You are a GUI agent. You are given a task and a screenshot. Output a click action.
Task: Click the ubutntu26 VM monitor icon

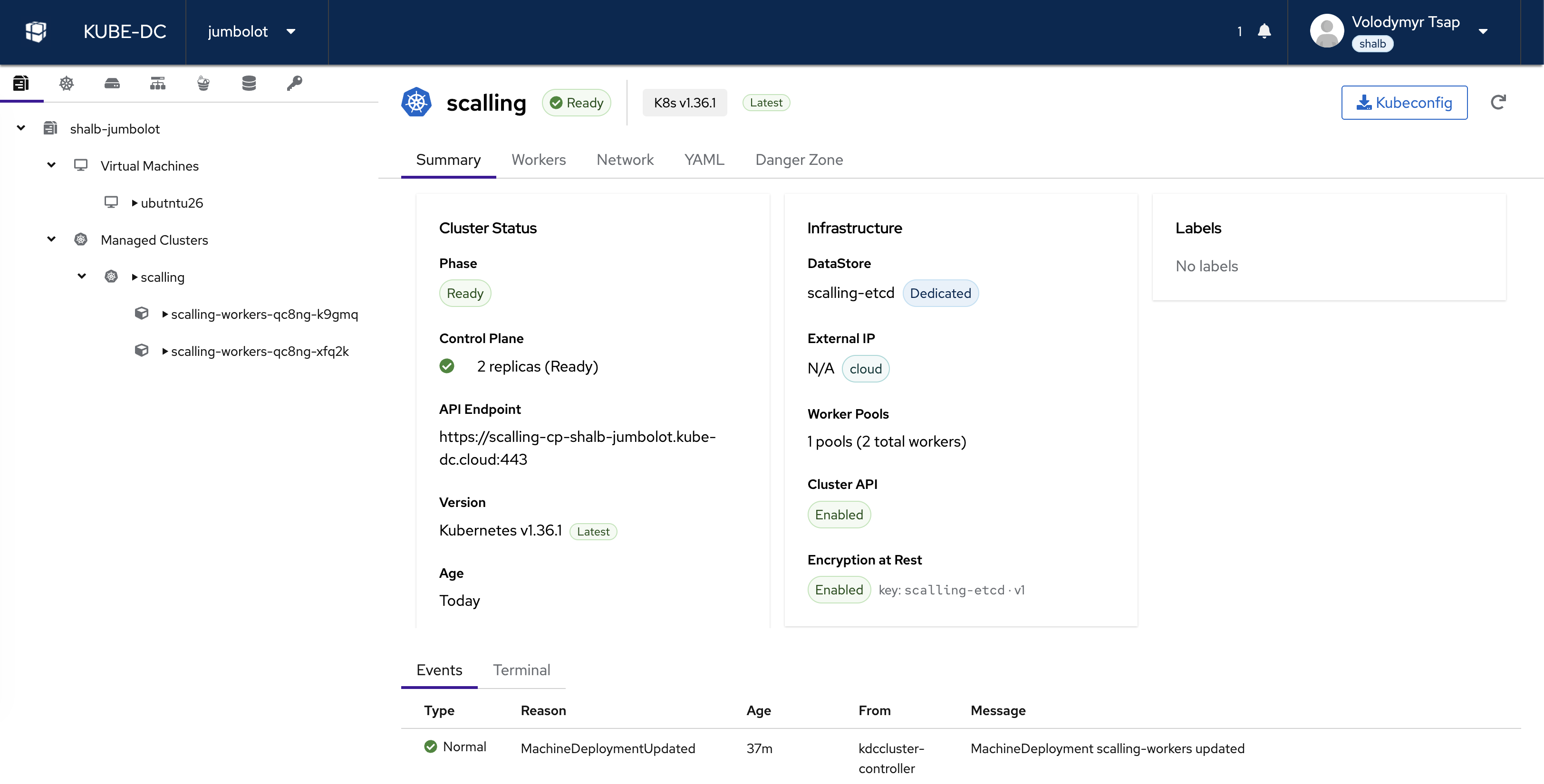(112, 202)
